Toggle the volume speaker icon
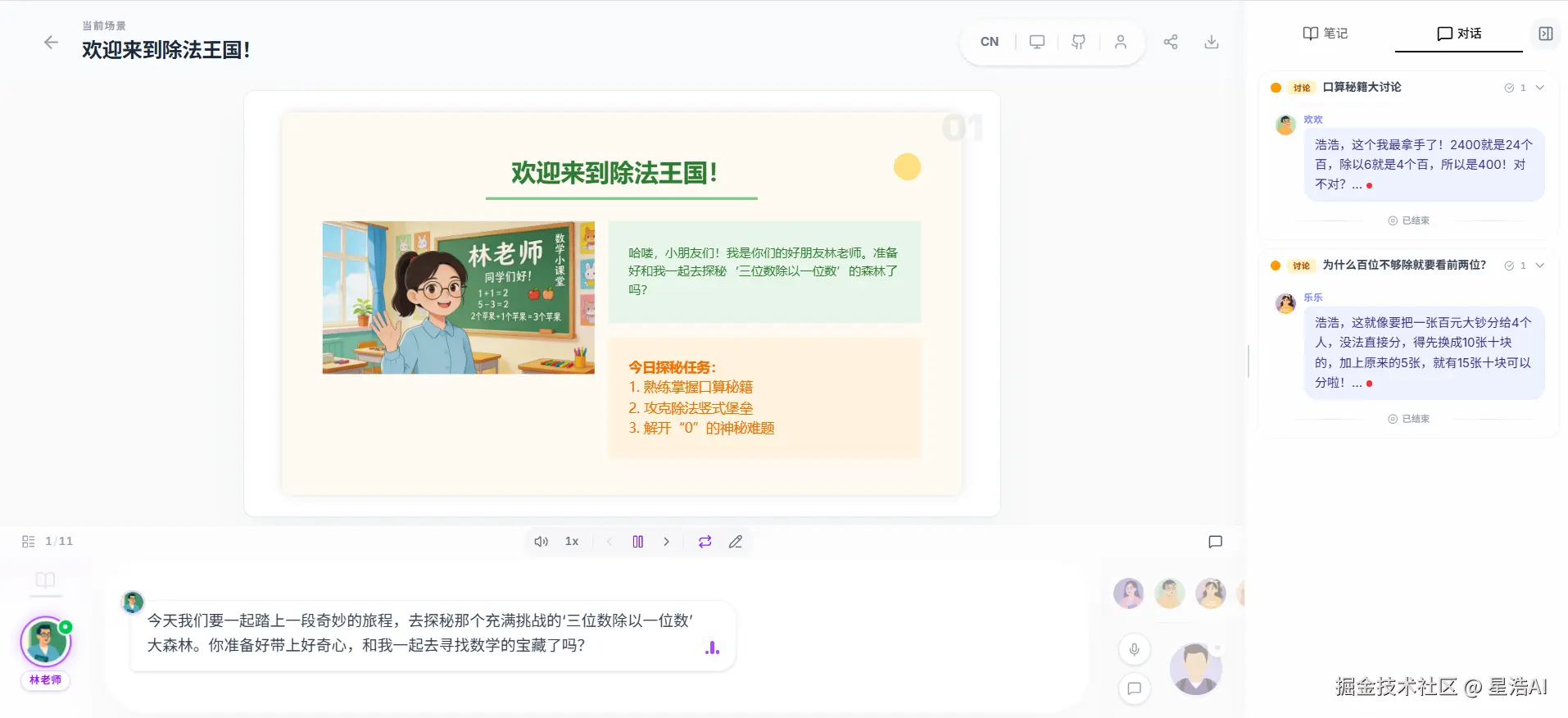Image resolution: width=1568 pixels, height=718 pixels. pos(541,542)
